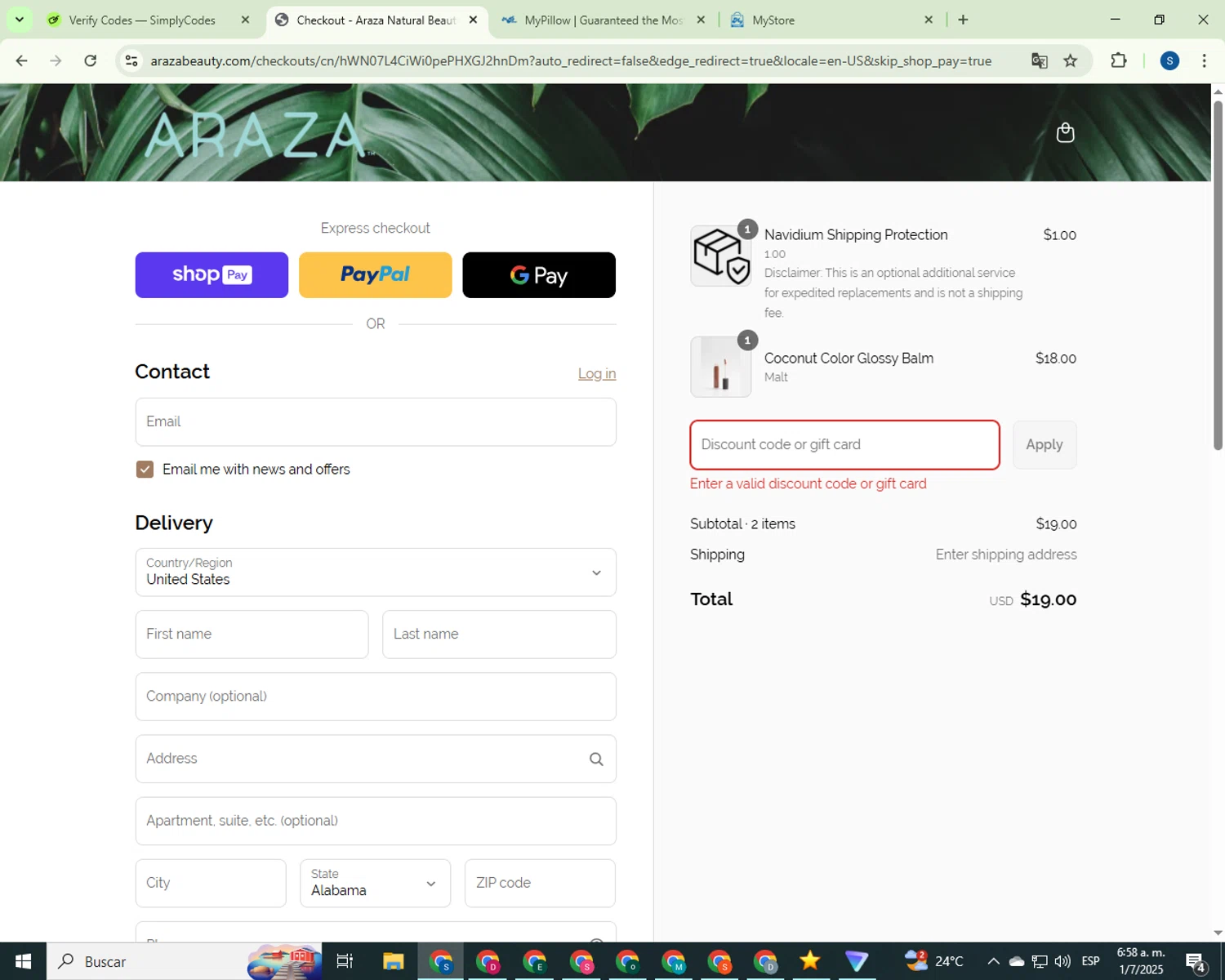Open the browser extensions puzzle icon
The image size is (1225, 980).
click(1119, 60)
